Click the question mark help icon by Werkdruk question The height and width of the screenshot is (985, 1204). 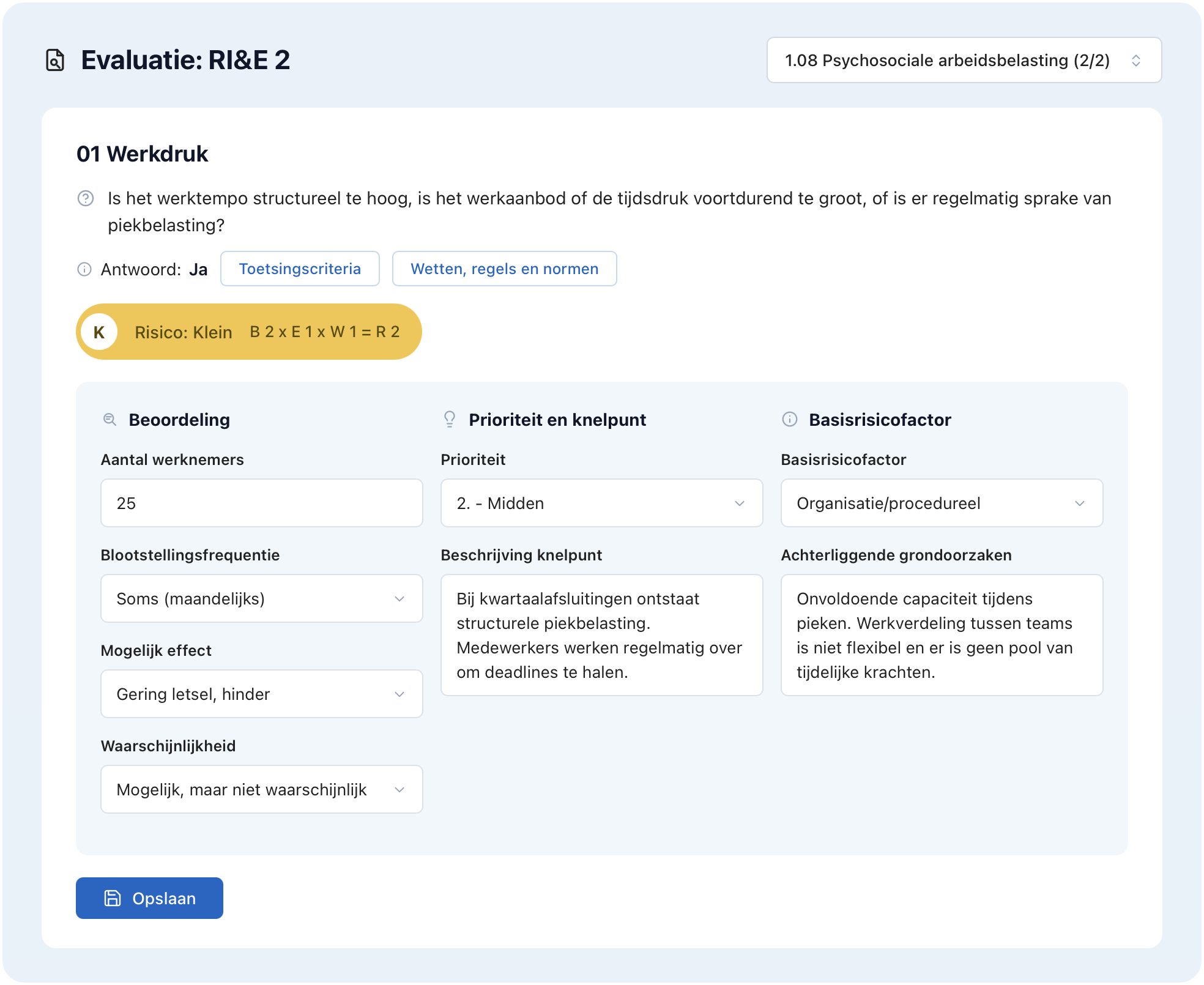point(86,198)
